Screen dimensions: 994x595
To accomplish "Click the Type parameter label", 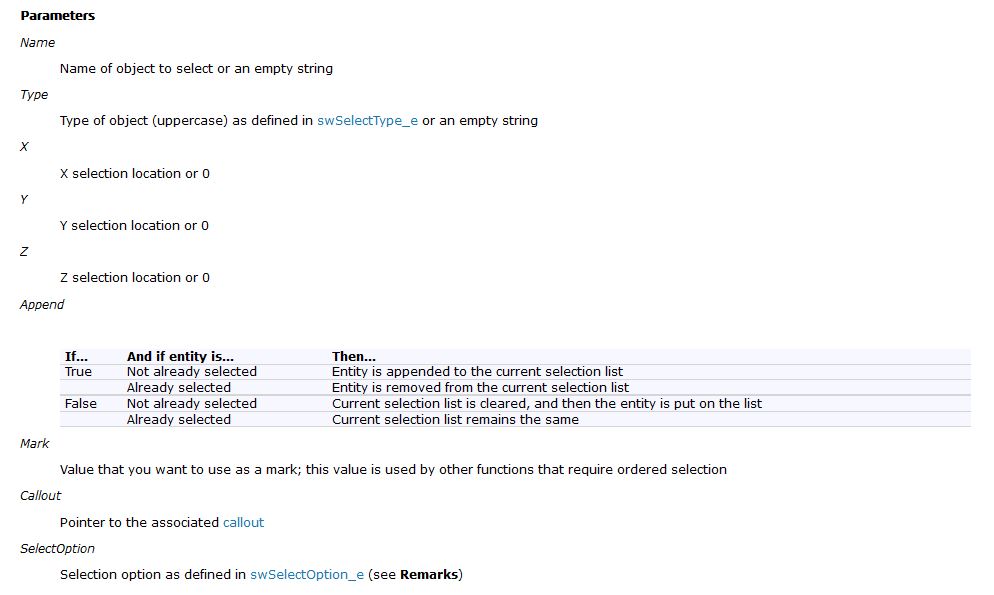I will click(x=34, y=95).
